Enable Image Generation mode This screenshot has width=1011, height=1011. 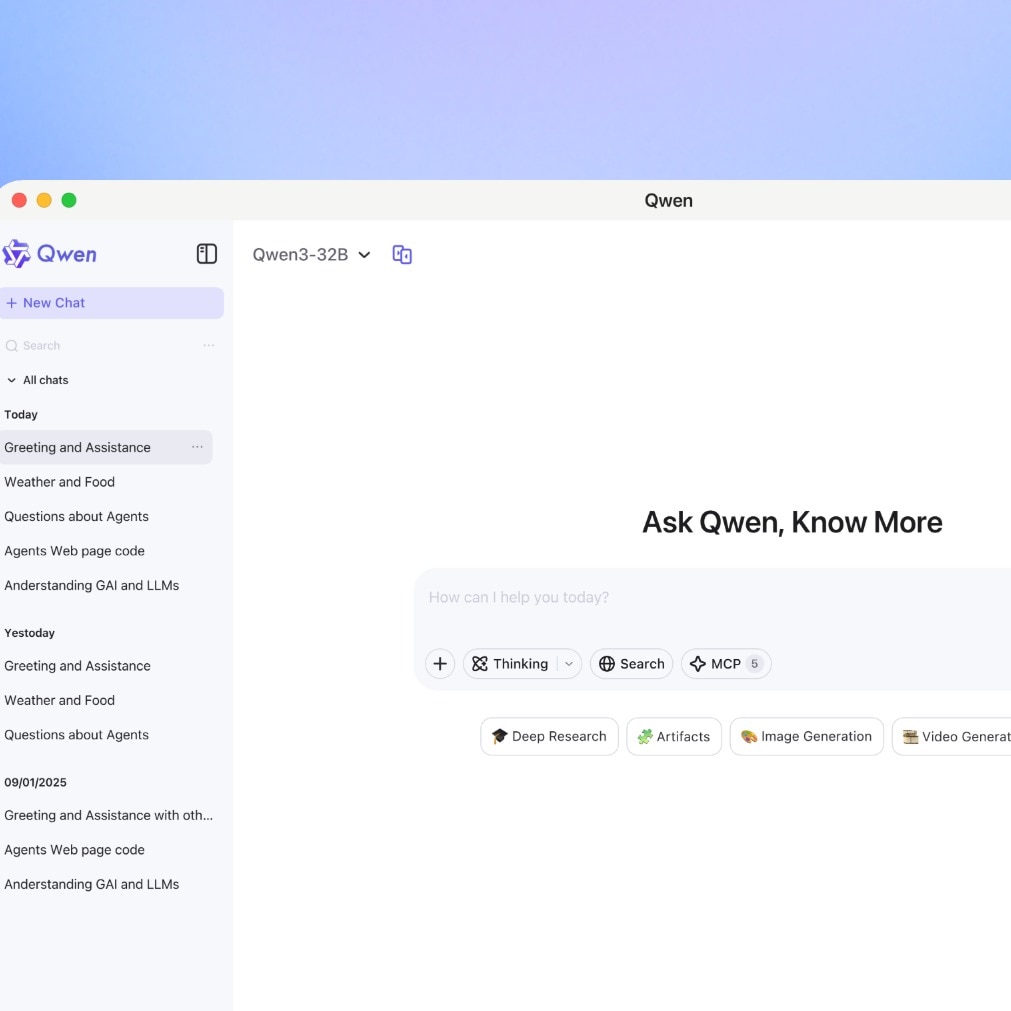click(x=806, y=736)
